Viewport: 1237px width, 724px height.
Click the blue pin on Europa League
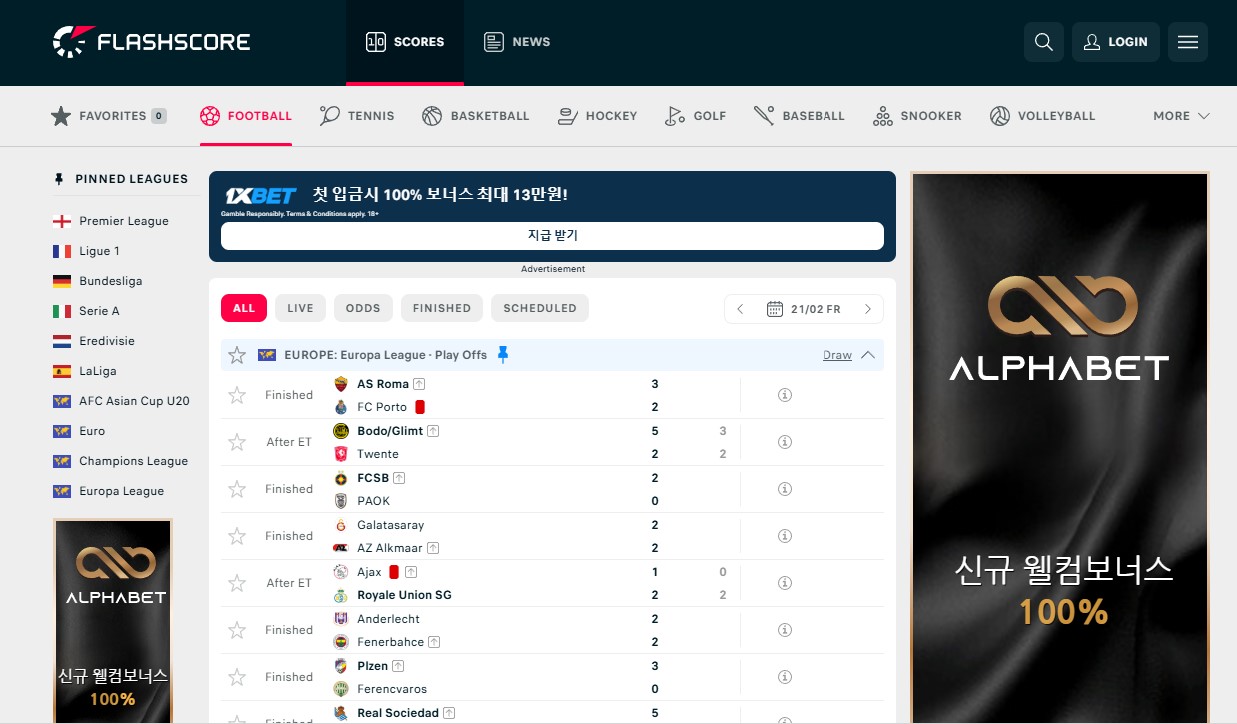coord(503,355)
